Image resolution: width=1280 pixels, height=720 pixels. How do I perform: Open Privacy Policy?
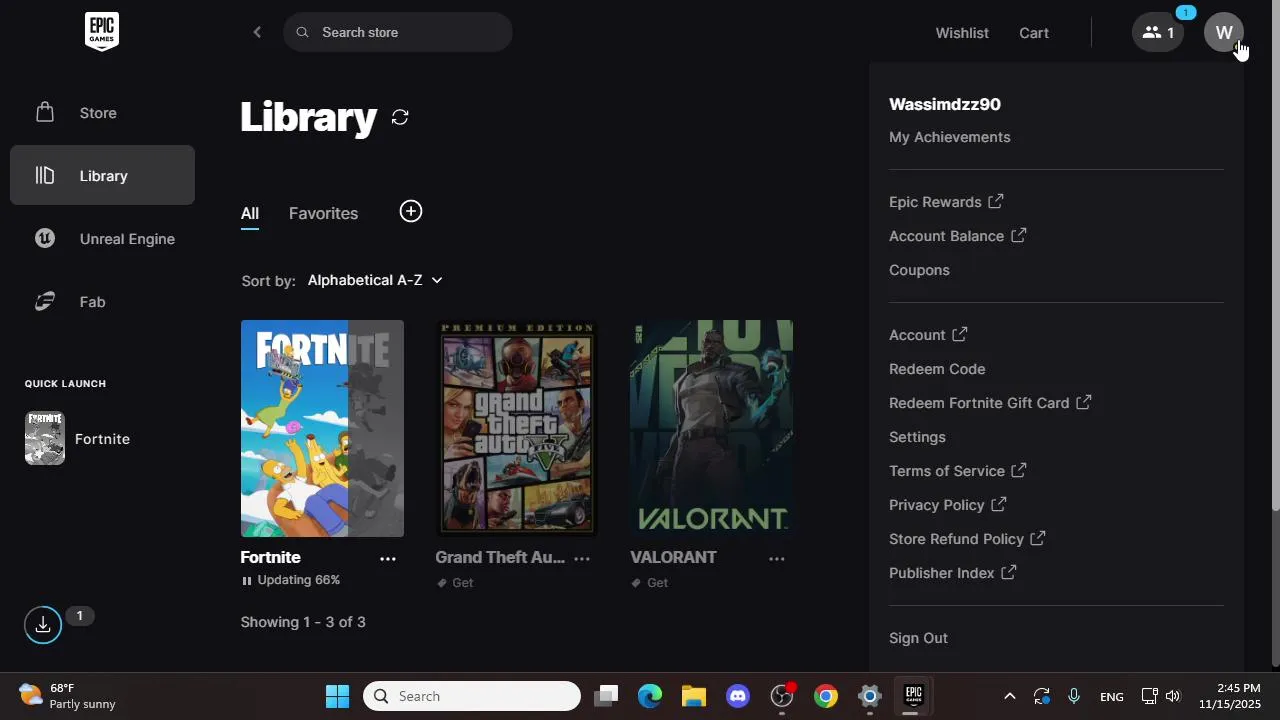tap(948, 505)
